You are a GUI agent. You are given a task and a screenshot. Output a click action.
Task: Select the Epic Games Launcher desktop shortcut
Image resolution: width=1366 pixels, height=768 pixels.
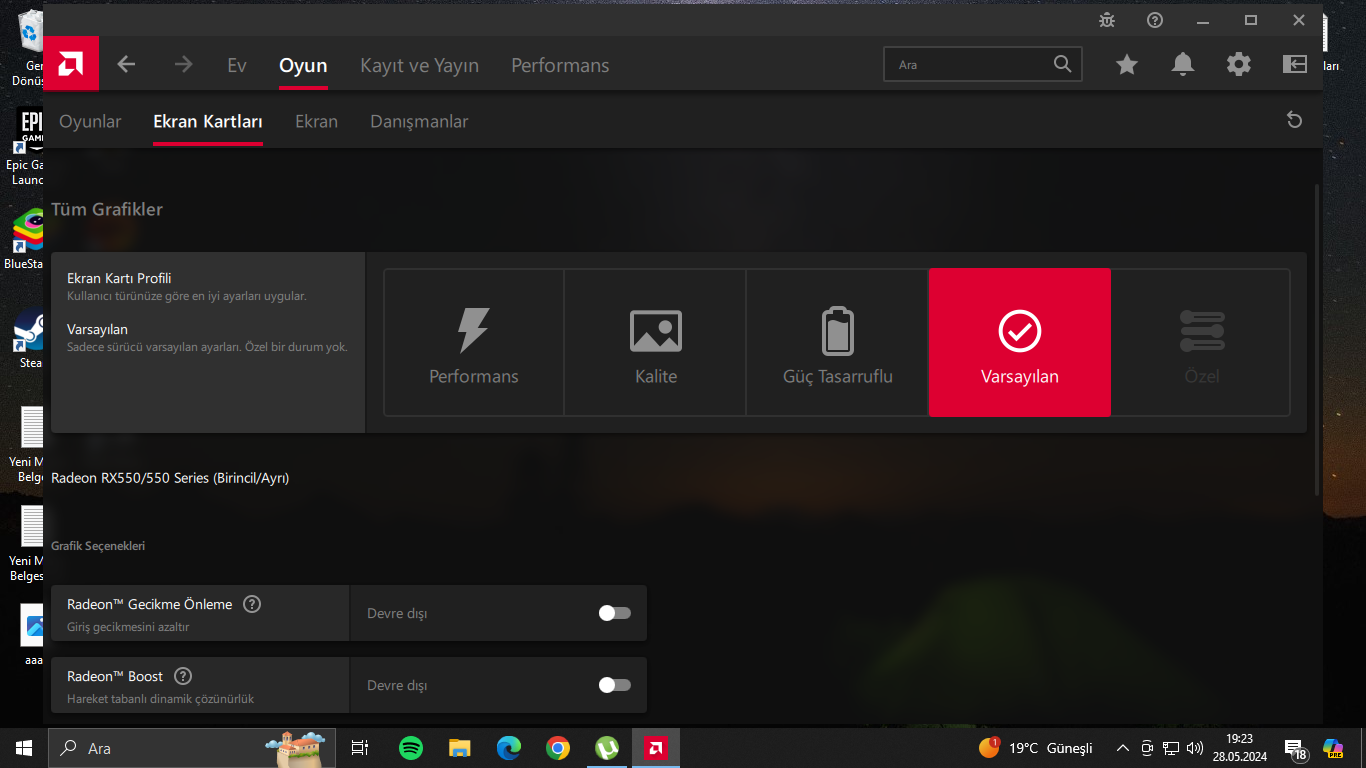(x=27, y=147)
